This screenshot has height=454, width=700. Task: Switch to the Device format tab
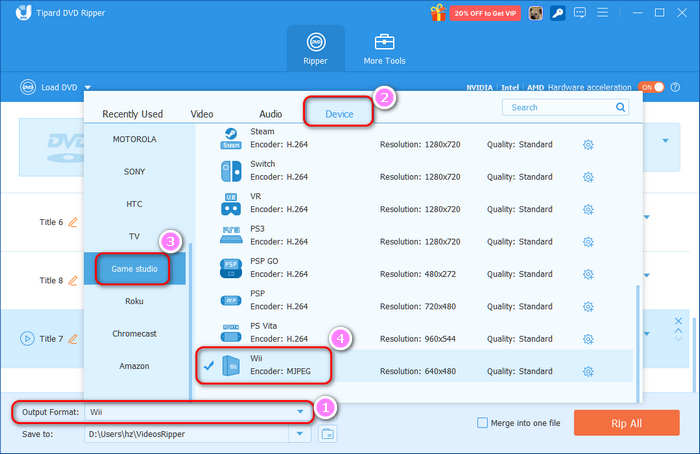(x=339, y=114)
